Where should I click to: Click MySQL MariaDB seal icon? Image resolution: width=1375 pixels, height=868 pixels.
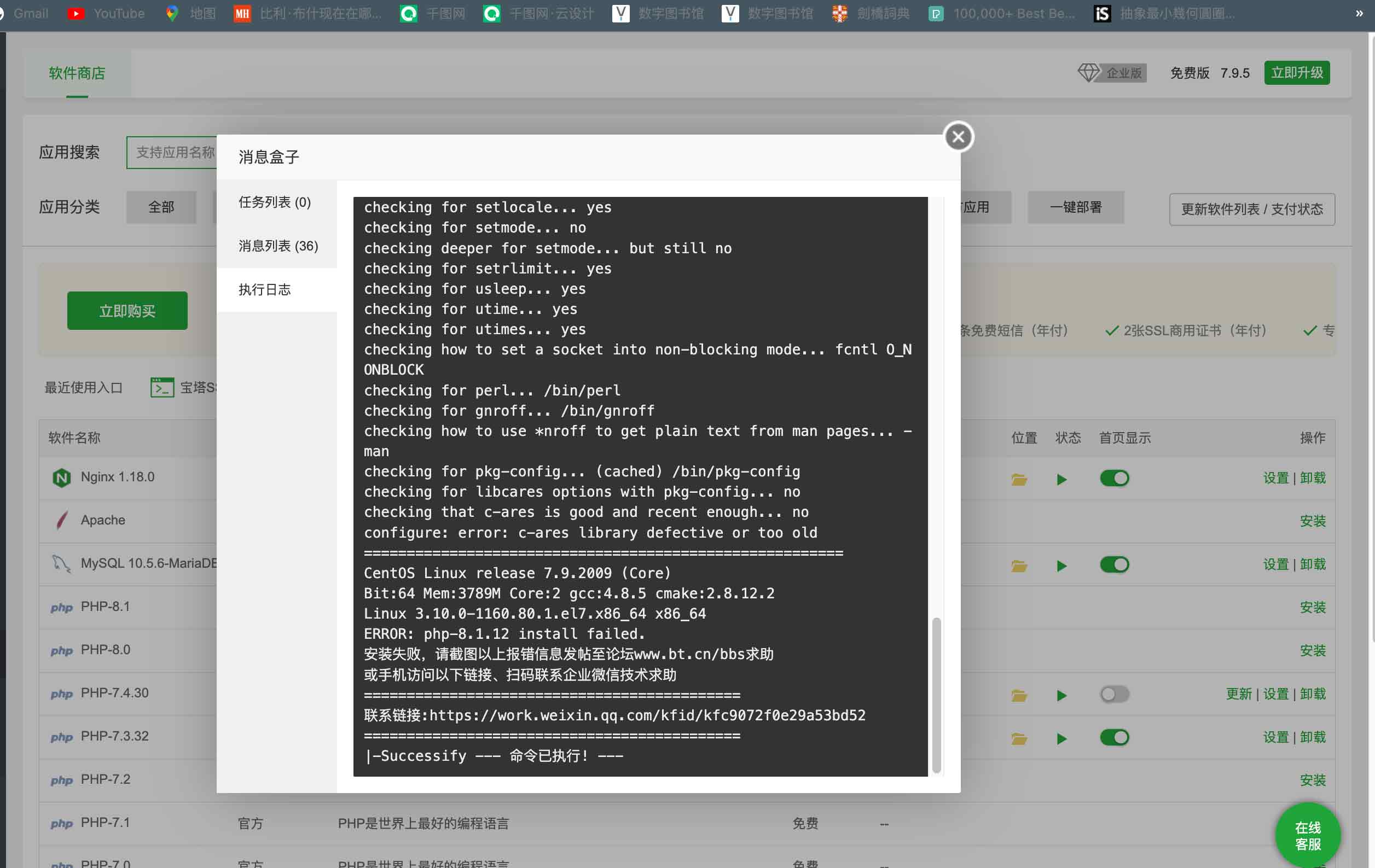click(62, 564)
